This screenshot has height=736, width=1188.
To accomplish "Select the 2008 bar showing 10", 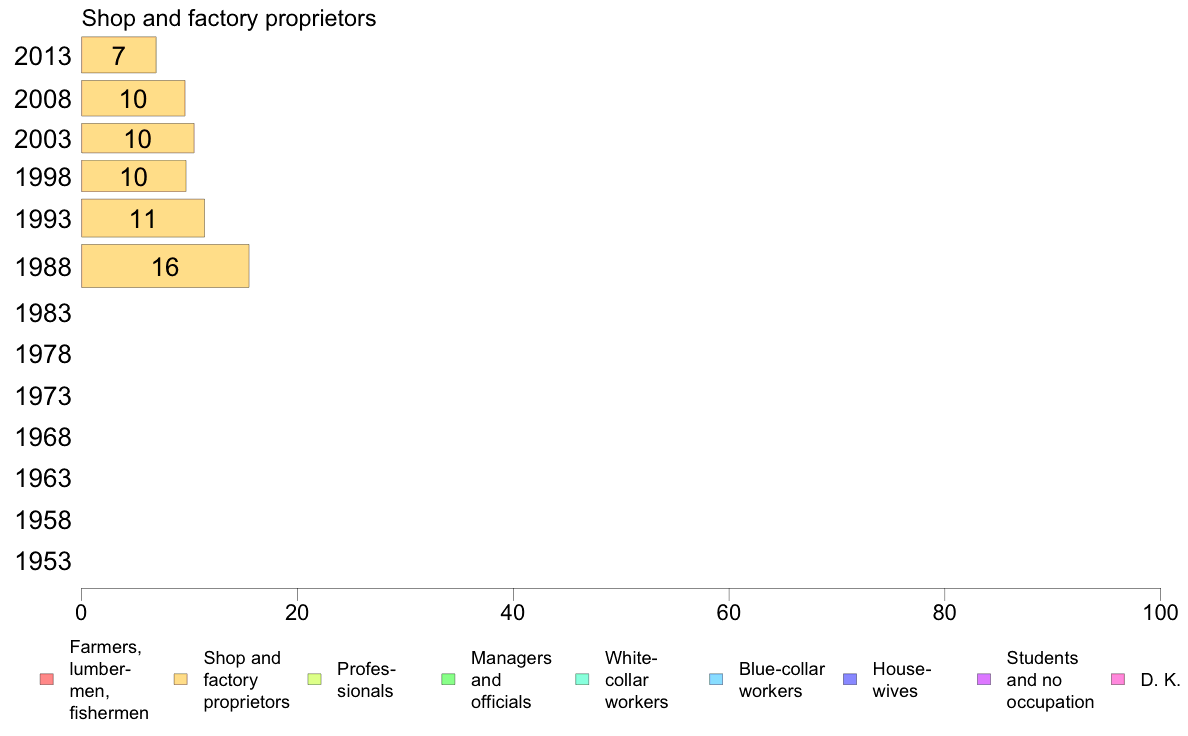I will [132, 98].
